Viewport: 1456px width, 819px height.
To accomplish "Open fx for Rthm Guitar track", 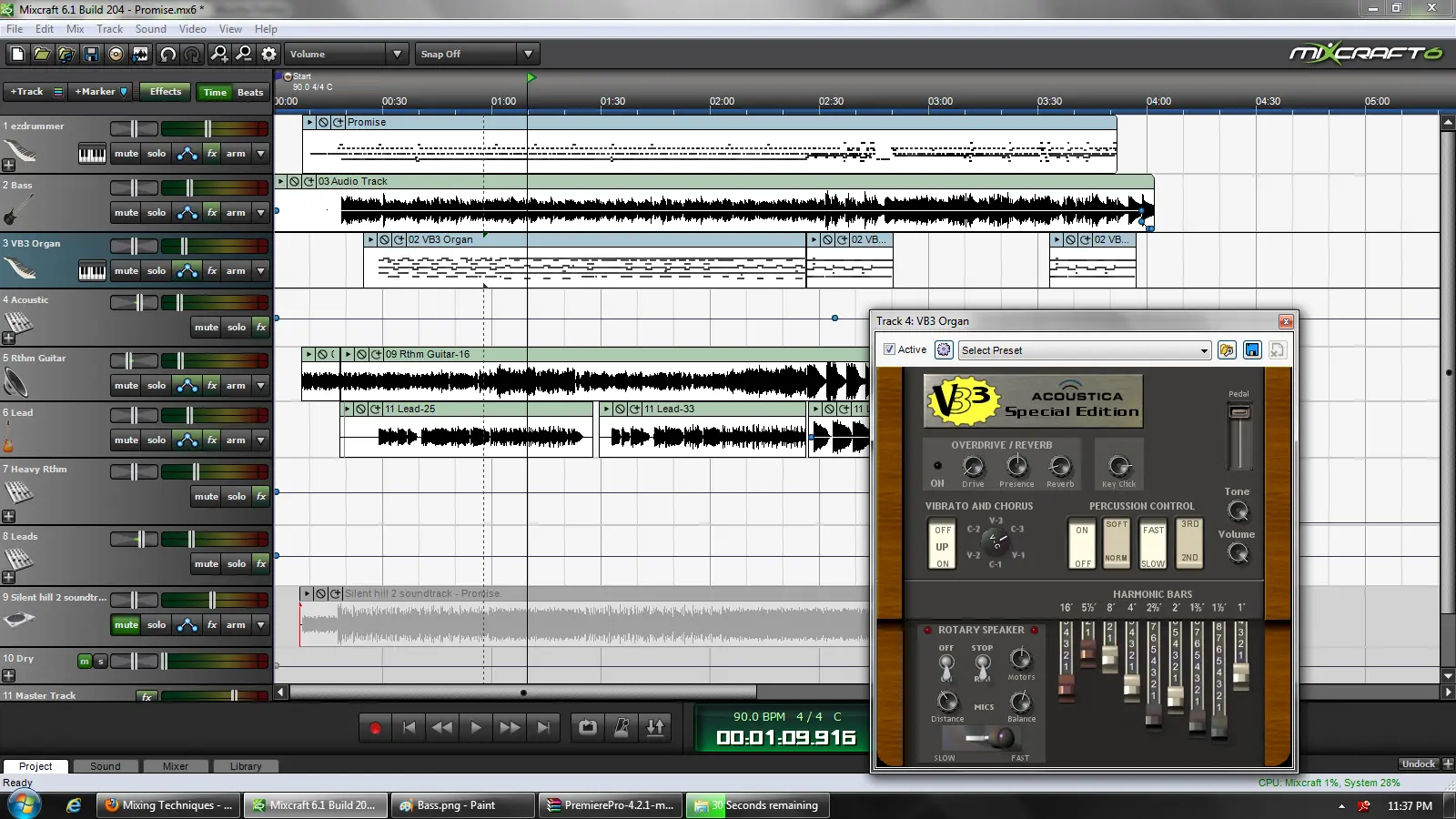I will pos(212,386).
